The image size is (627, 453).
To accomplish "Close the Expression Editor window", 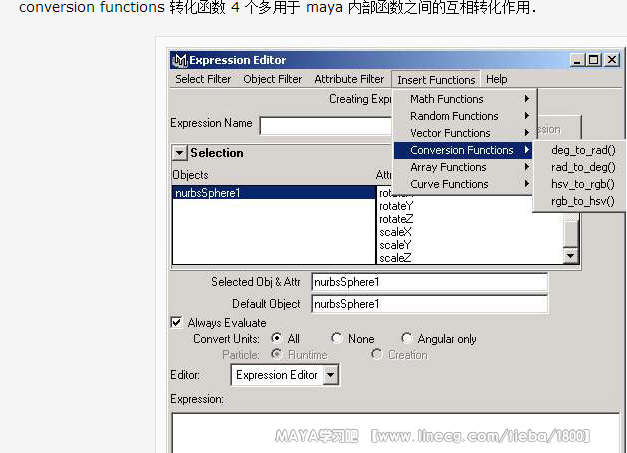I will click(612, 60).
